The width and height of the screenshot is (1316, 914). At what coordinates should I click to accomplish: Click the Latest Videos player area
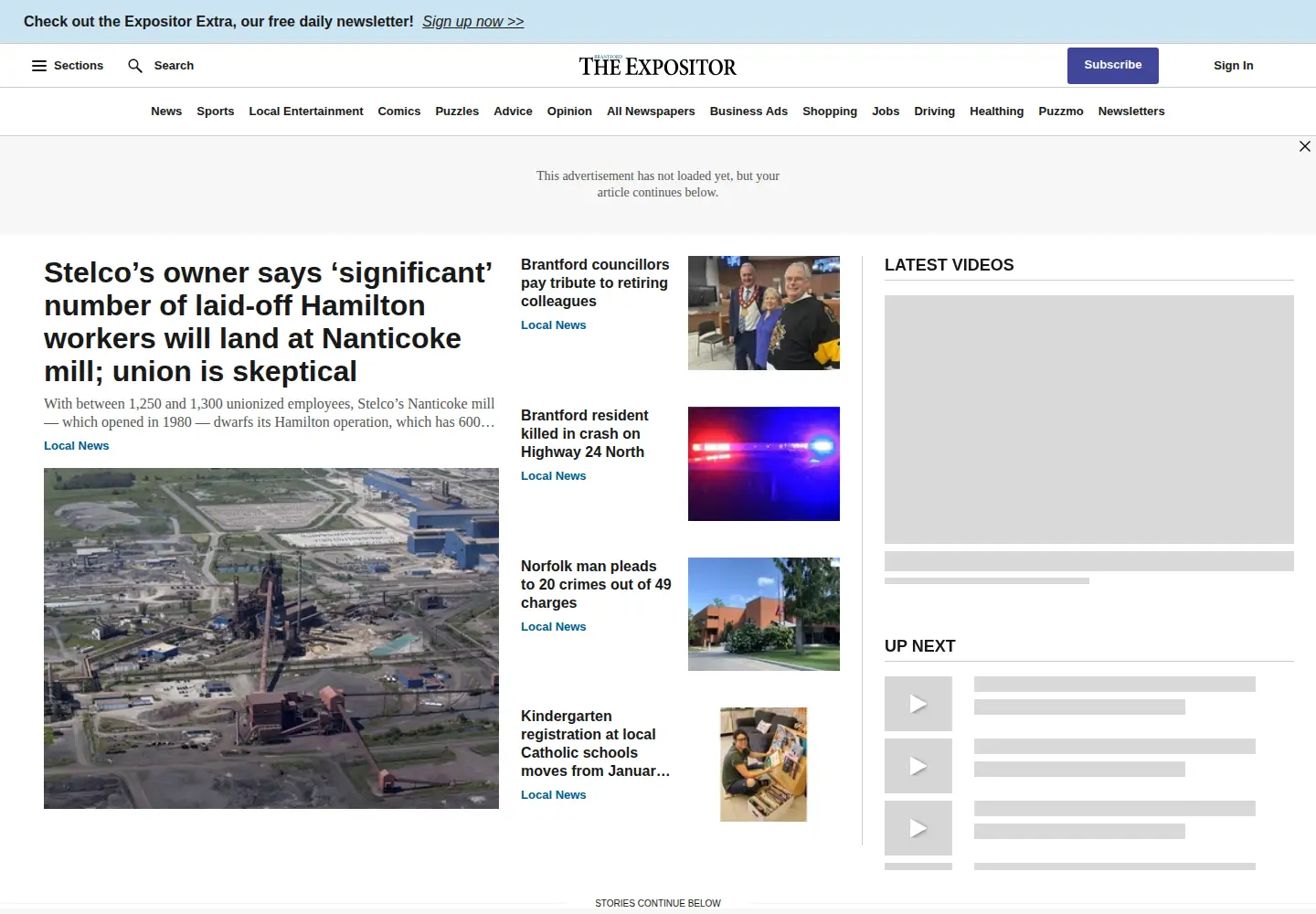point(1089,420)
